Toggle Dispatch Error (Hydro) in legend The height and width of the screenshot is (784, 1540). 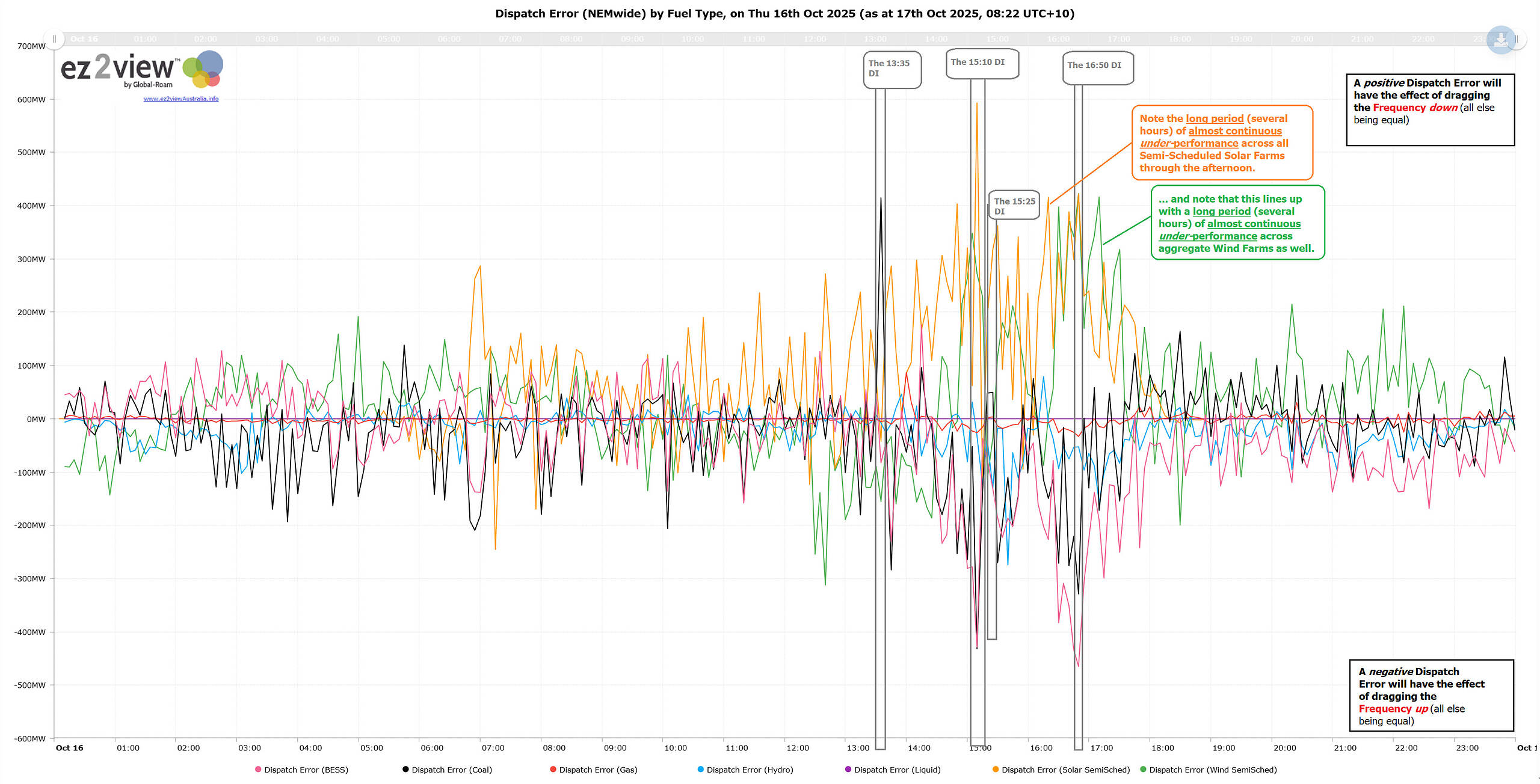click(x=750, y=770)
